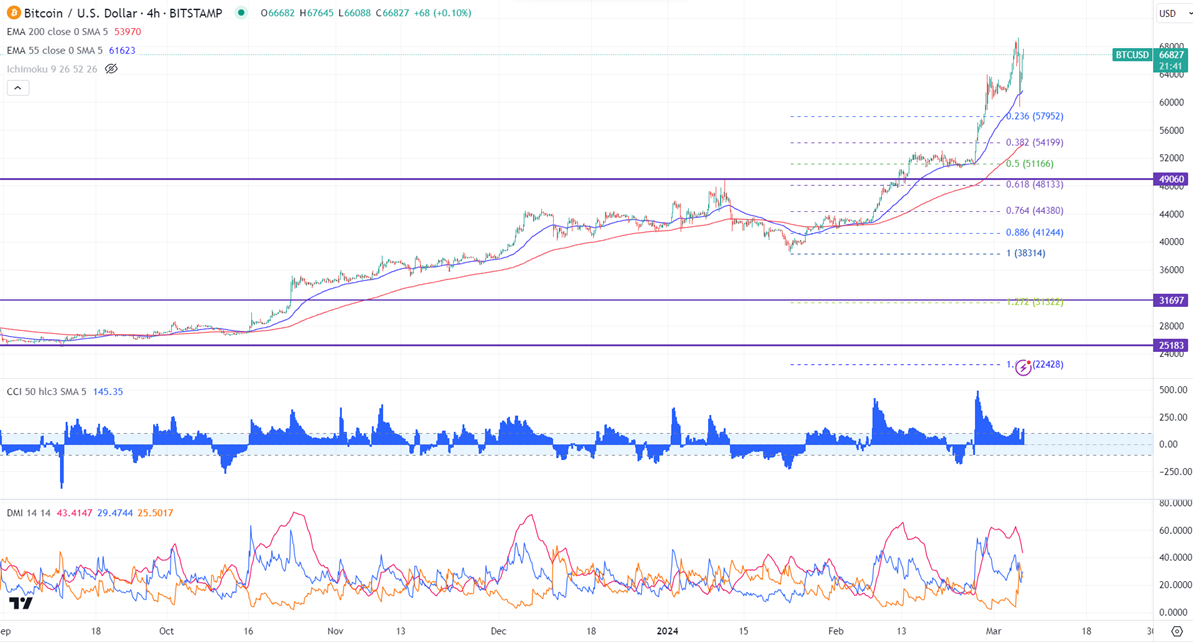This screenshot has width=1193, height=642.
Task: Click the 31697 horizontal line price label
Action: tap(1171, 300)
